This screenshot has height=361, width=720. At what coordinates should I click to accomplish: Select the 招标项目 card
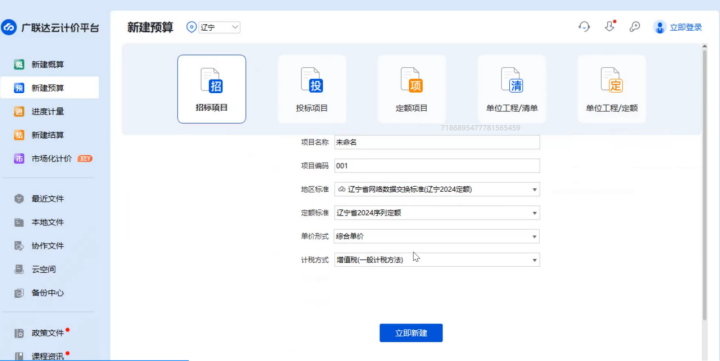tap(212, 89)
